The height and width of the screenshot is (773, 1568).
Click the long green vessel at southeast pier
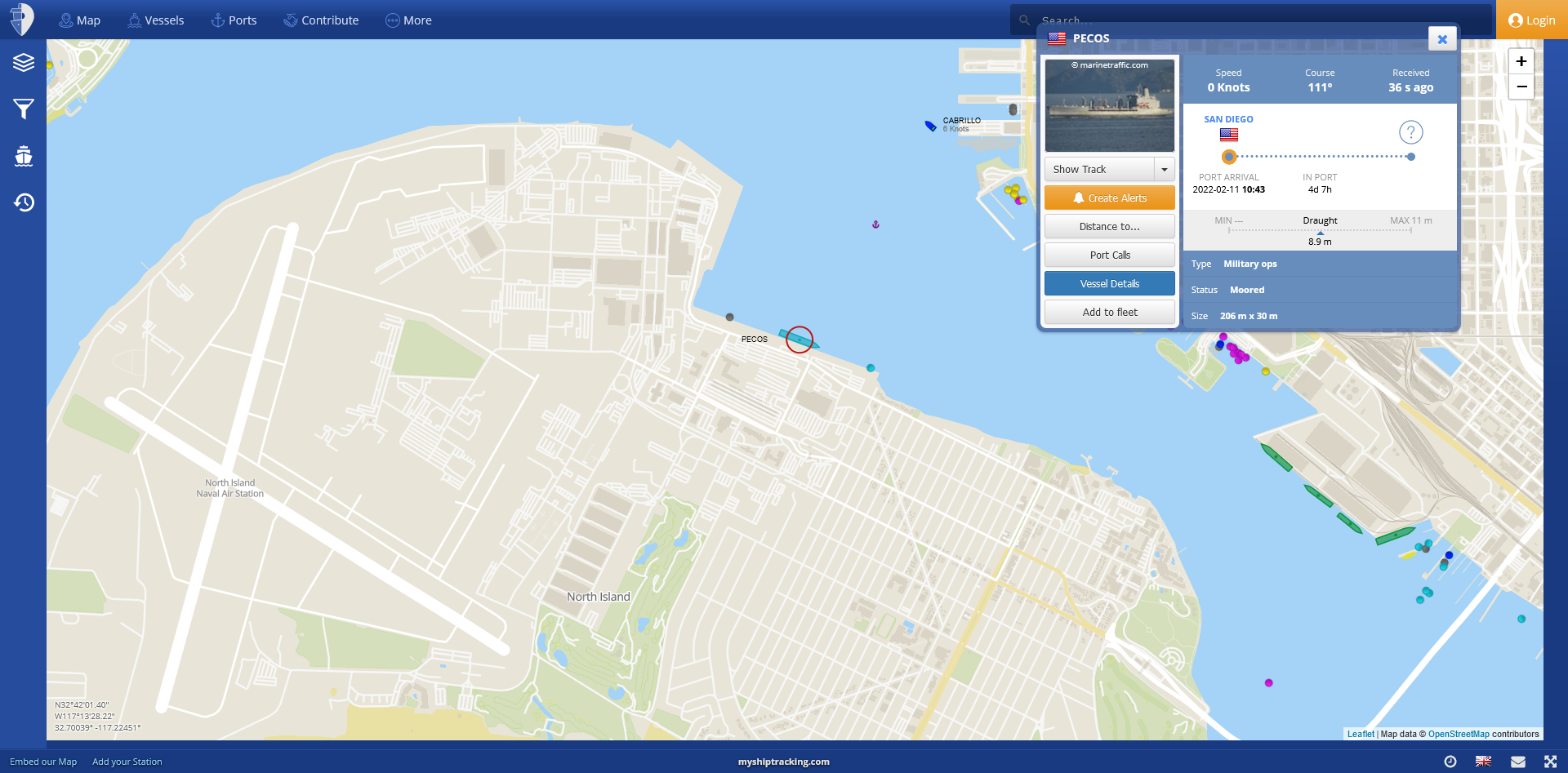[1395, 536]
